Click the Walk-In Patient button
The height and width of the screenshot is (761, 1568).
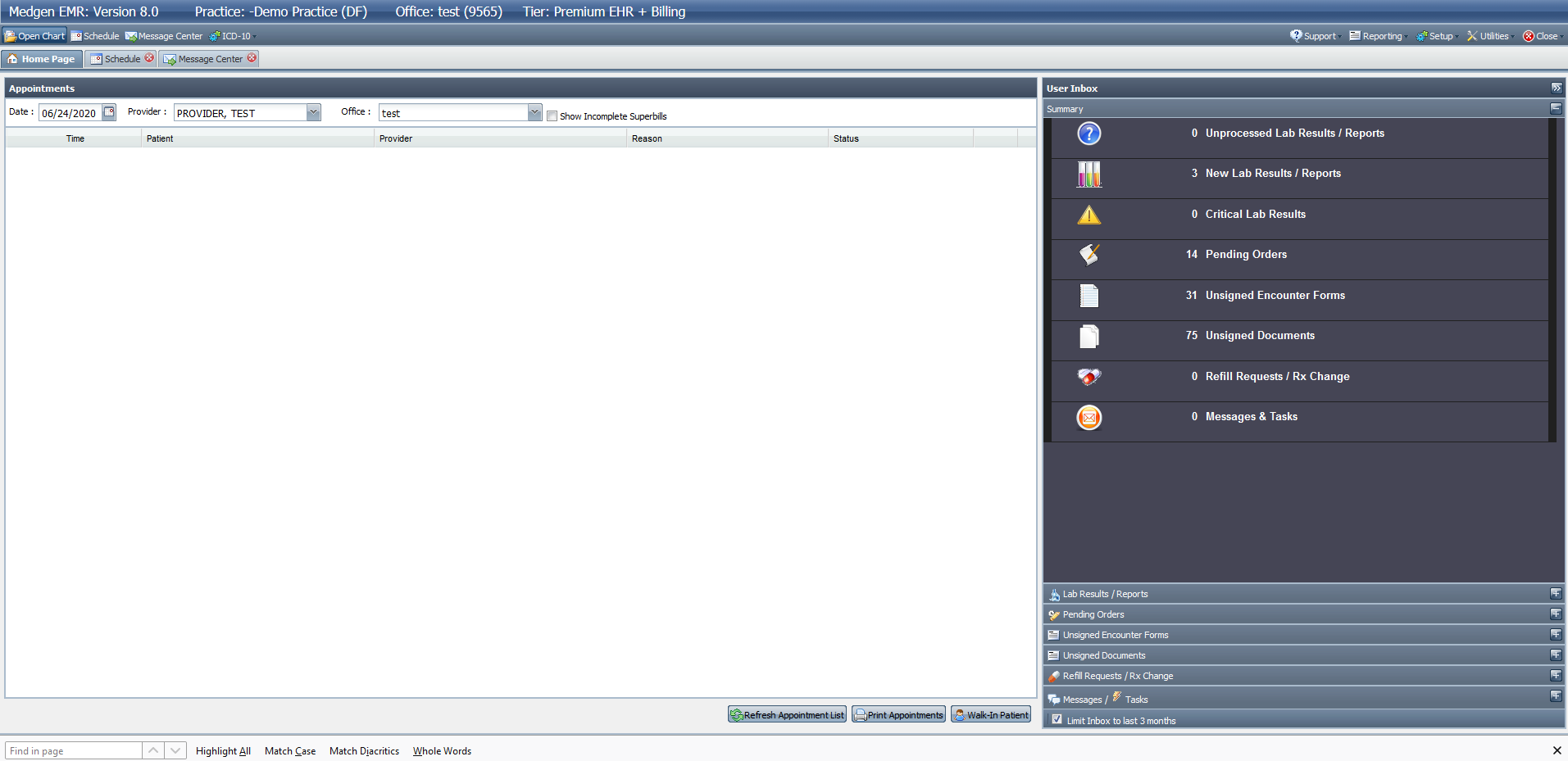991,715
